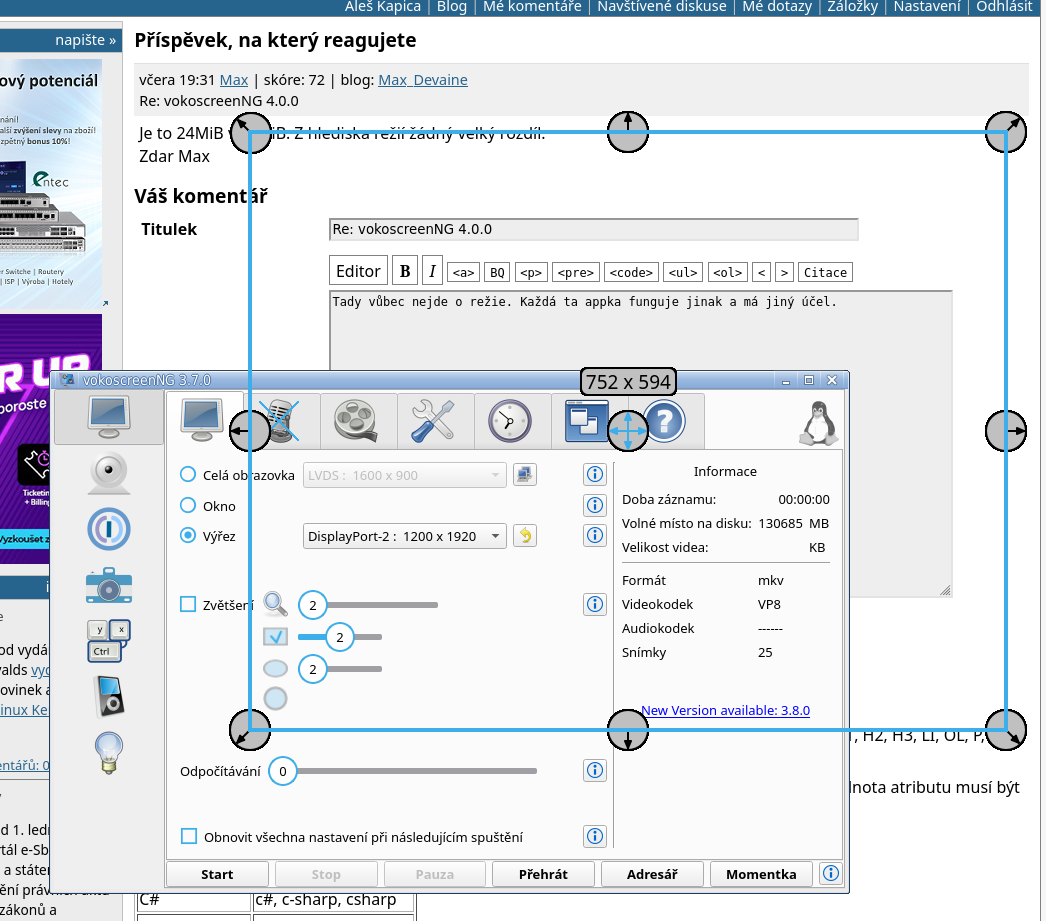1046x921 pixels.
Task: Open the DisplayPort-2 : 1200 x 1920 dropdown
Action: [404, 536]
